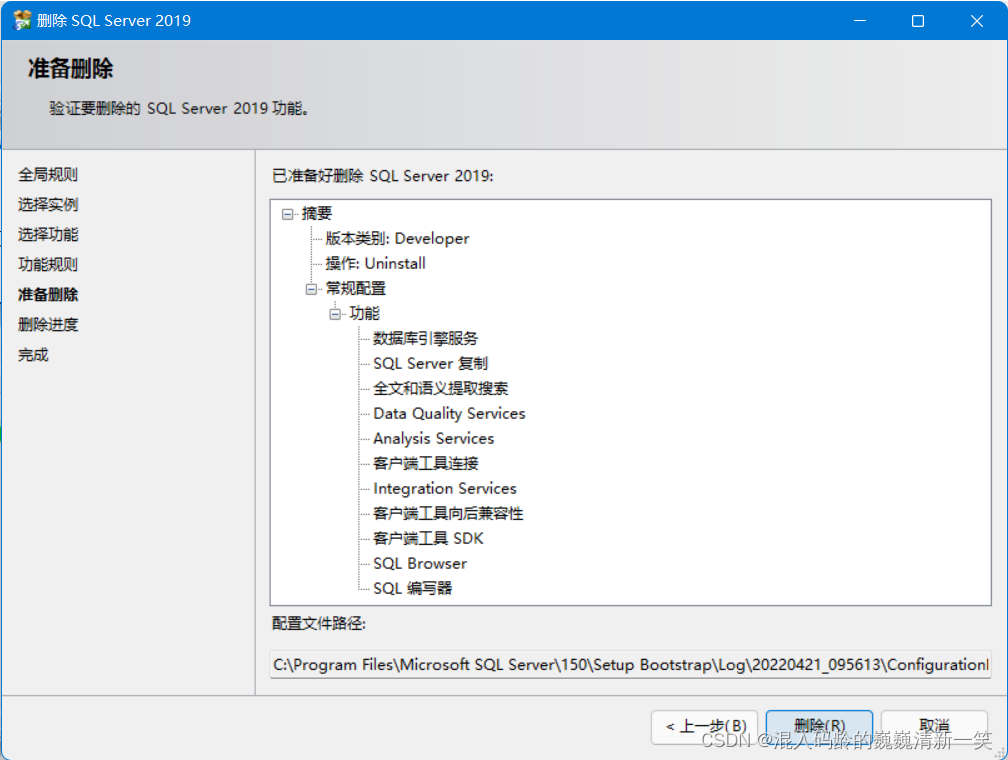This screenshot has width=1008, height=760.
Task: Select the 完成 step in sidebar
Action: point(33,354)
